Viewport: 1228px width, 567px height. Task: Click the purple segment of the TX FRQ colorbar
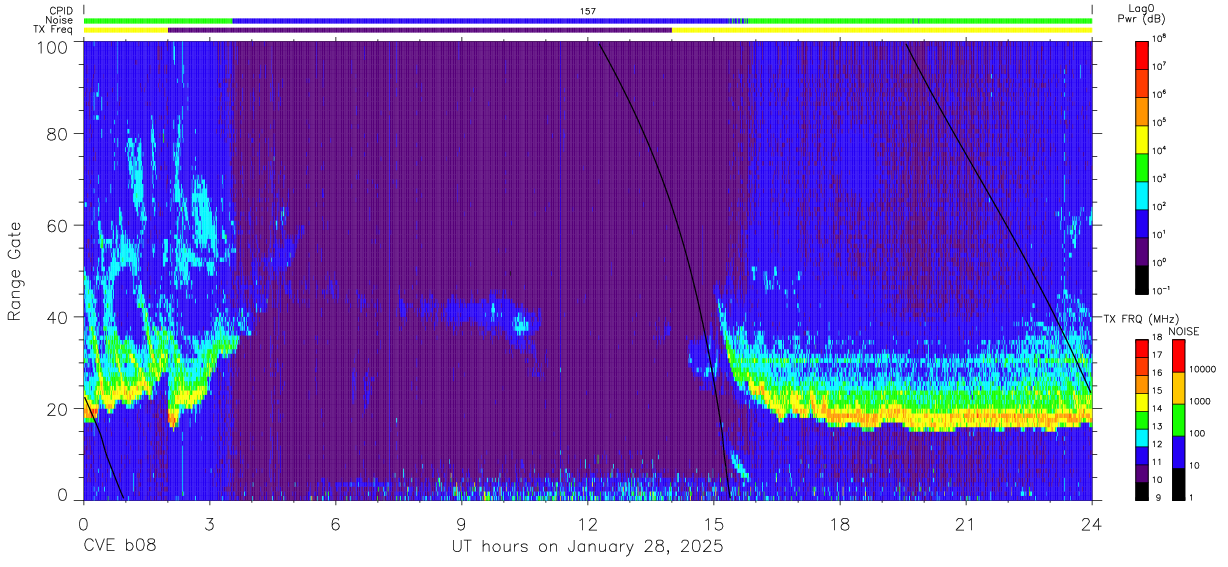1143,473
